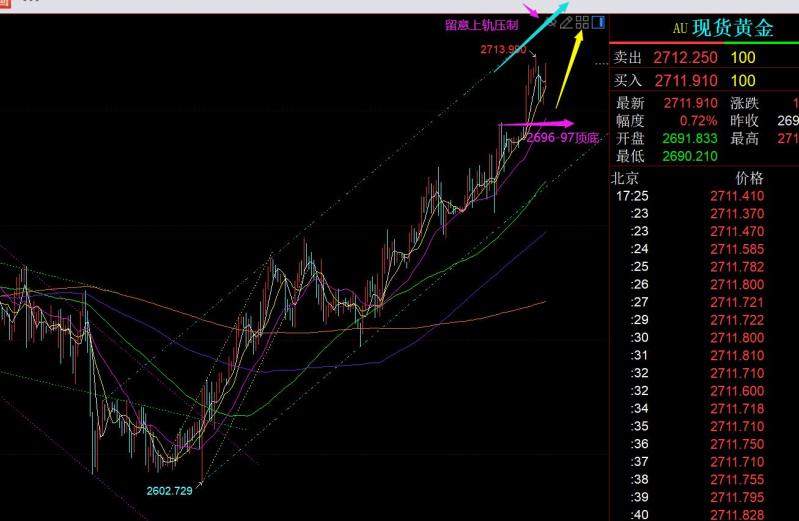Select tick price 2711.828
Viewport: 799px width, 521px height.
click(x=737, y=515)
